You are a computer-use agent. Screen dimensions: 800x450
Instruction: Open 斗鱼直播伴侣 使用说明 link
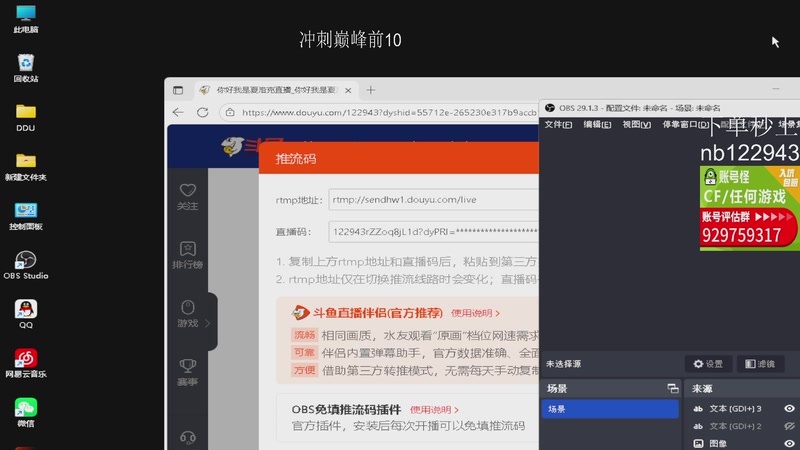tap(476, 313)
